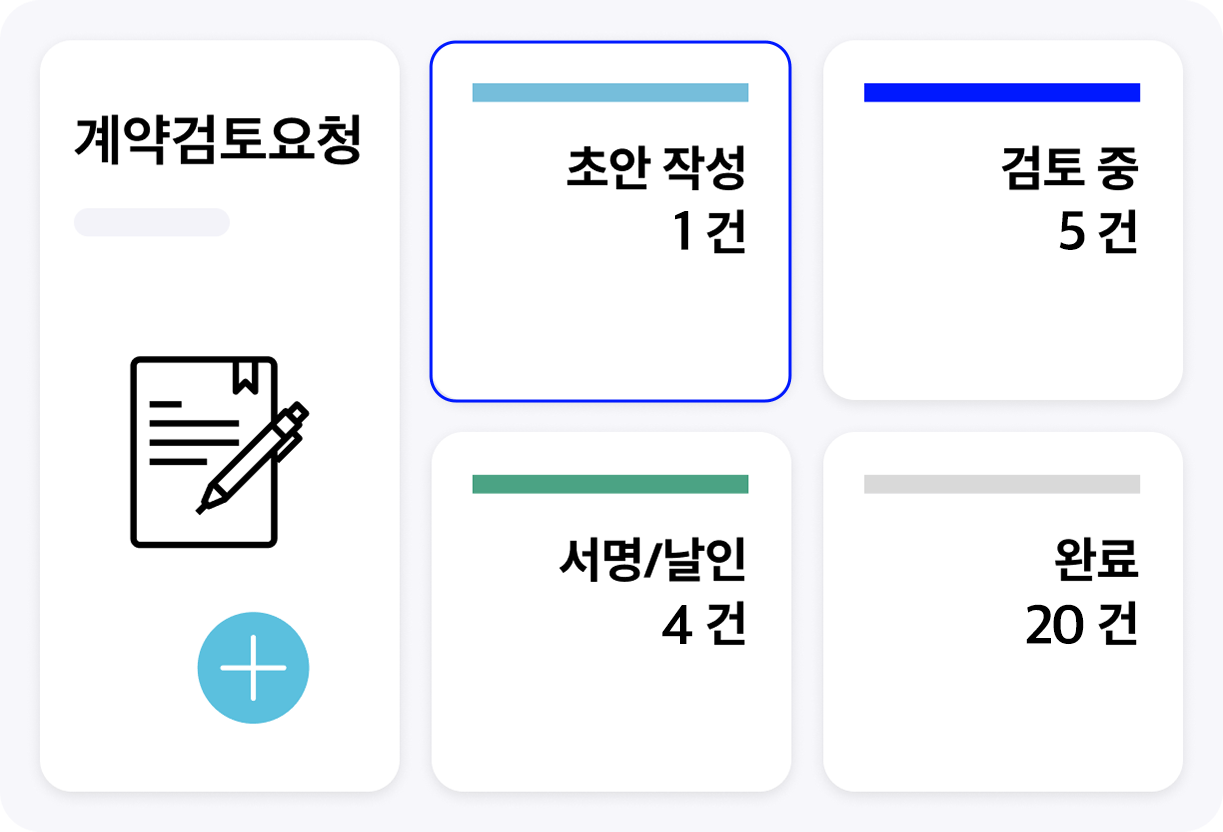The height and width of the screenshot is (832, 1223).
Task: Click the 계약검토요청 title
Action: click(217, 141)
